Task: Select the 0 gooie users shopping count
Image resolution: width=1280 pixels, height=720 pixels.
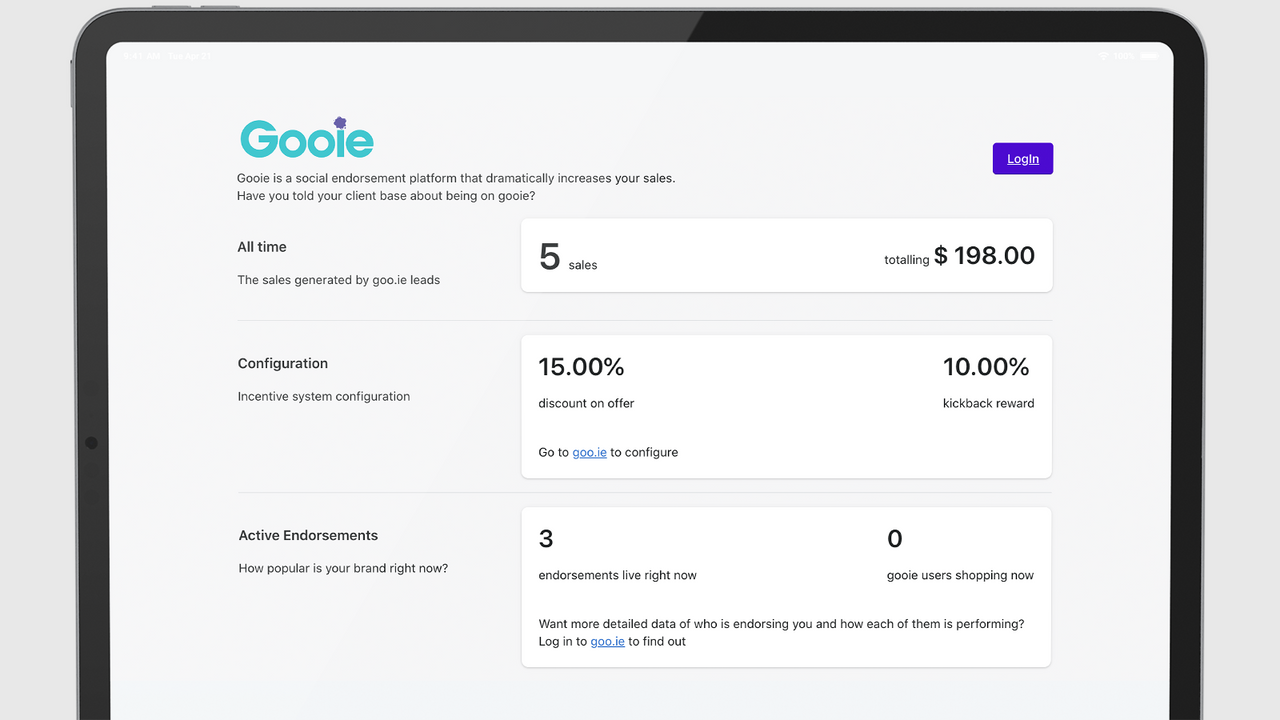Action: (895, 539)
